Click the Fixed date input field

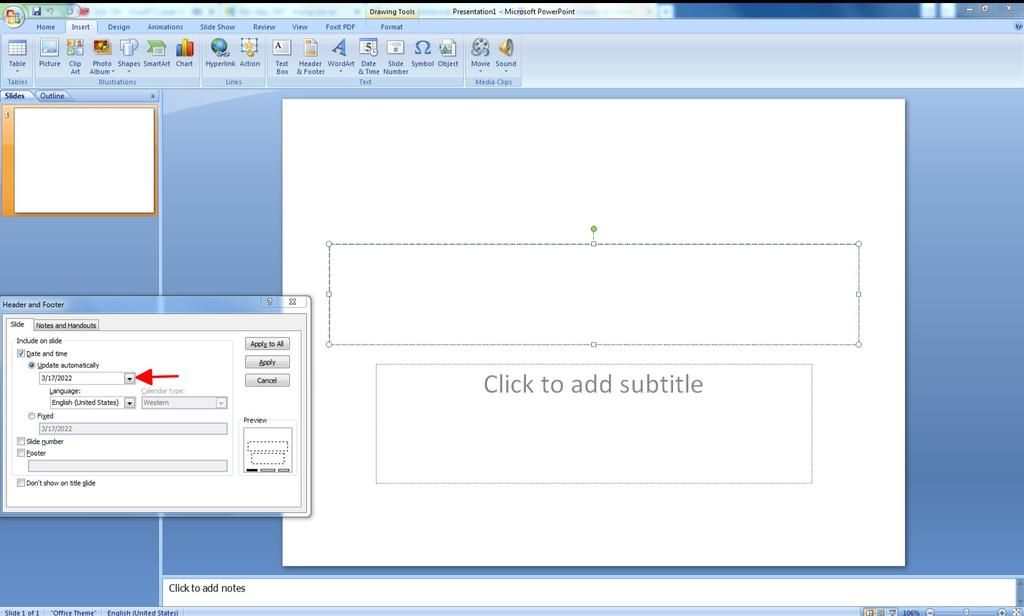coord(133,429)
